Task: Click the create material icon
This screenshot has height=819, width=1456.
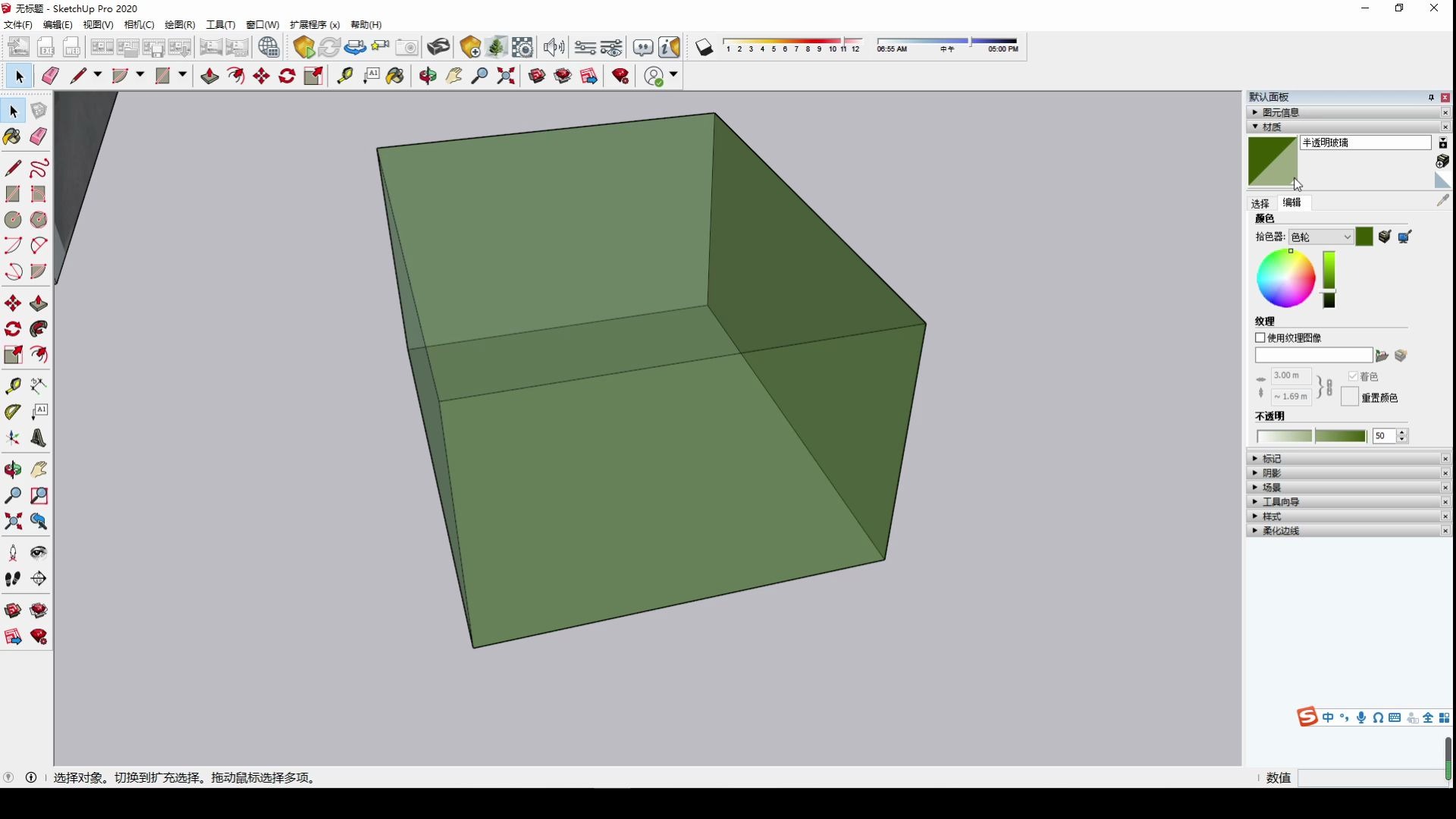Action: coord(1442,161)
